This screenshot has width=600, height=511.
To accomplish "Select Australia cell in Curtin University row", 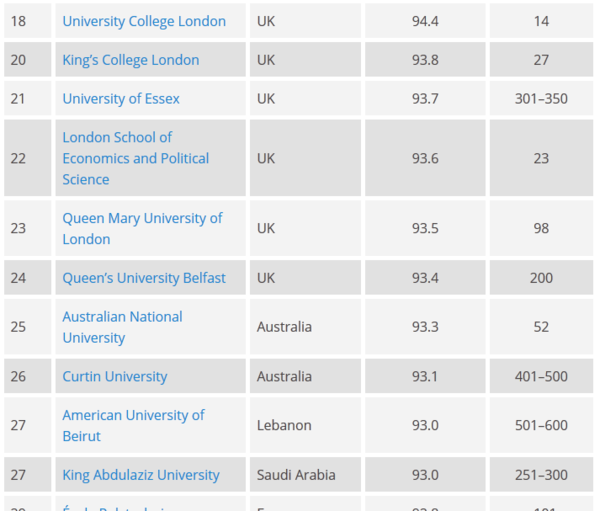I will pos(284,376).
